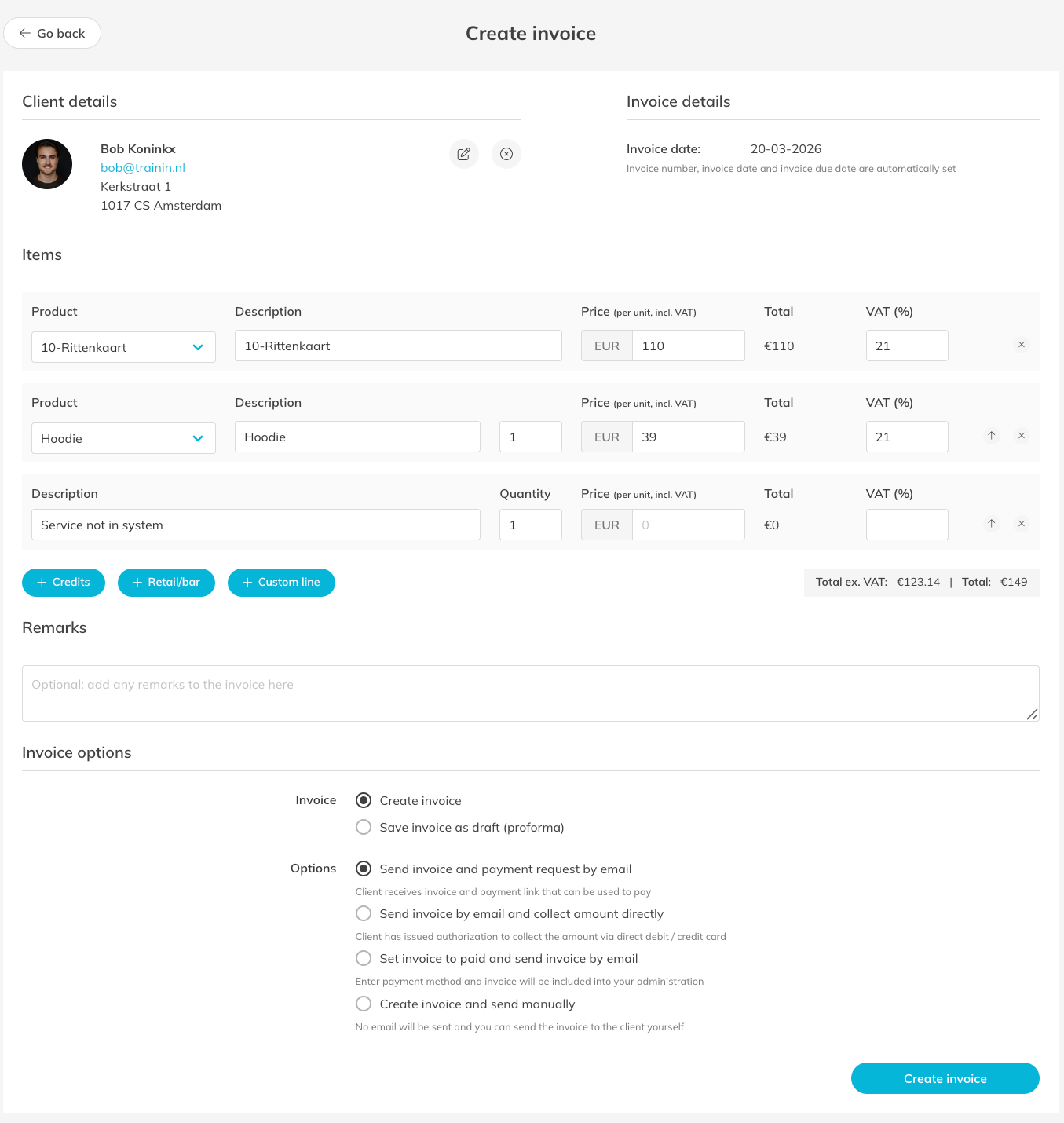Viewport: 1064px width, 1123px height.
Task: Remove client with the circled X icon
Action: 506,154
